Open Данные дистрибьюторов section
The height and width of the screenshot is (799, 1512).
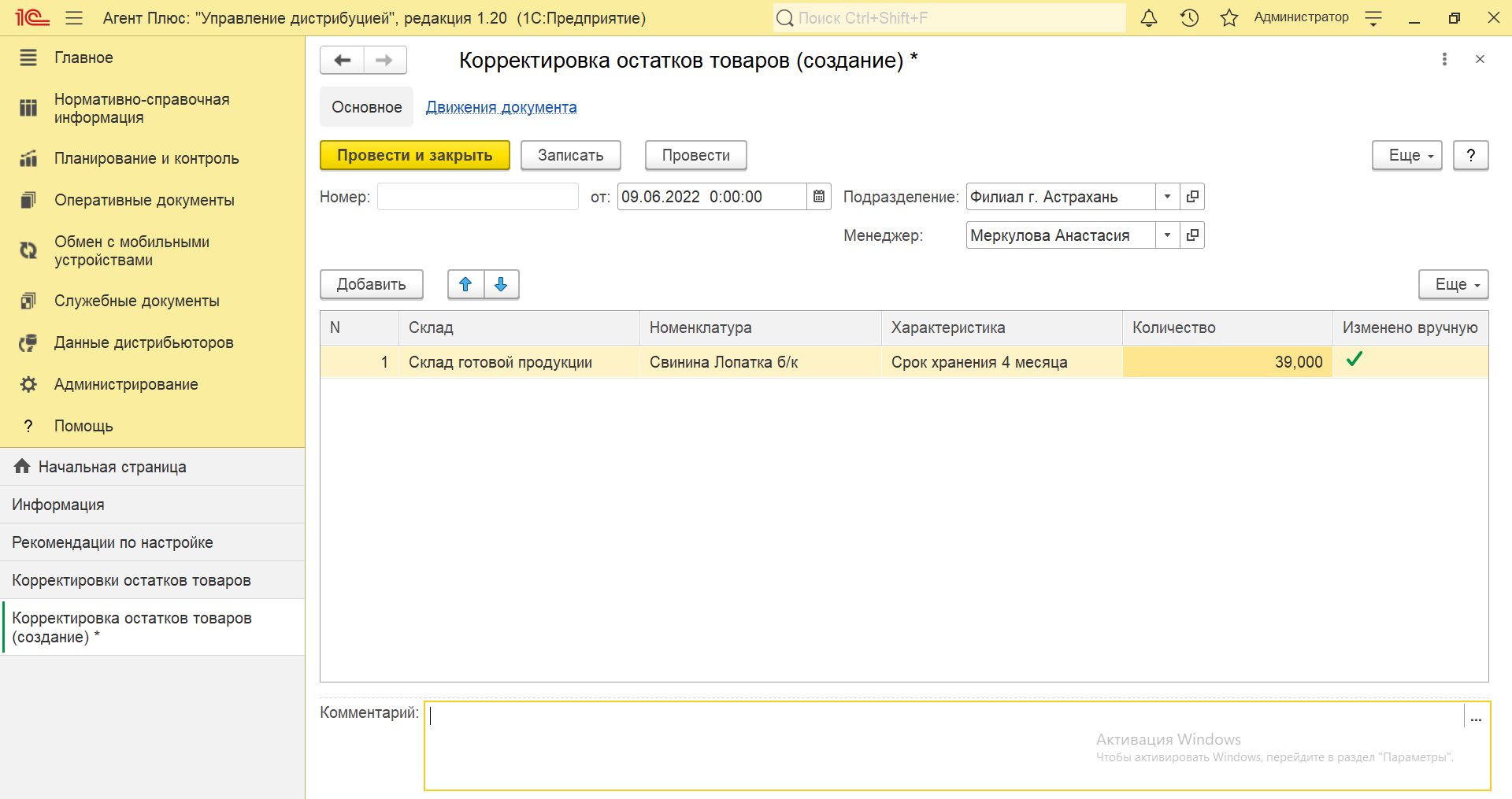pos(152,342)
